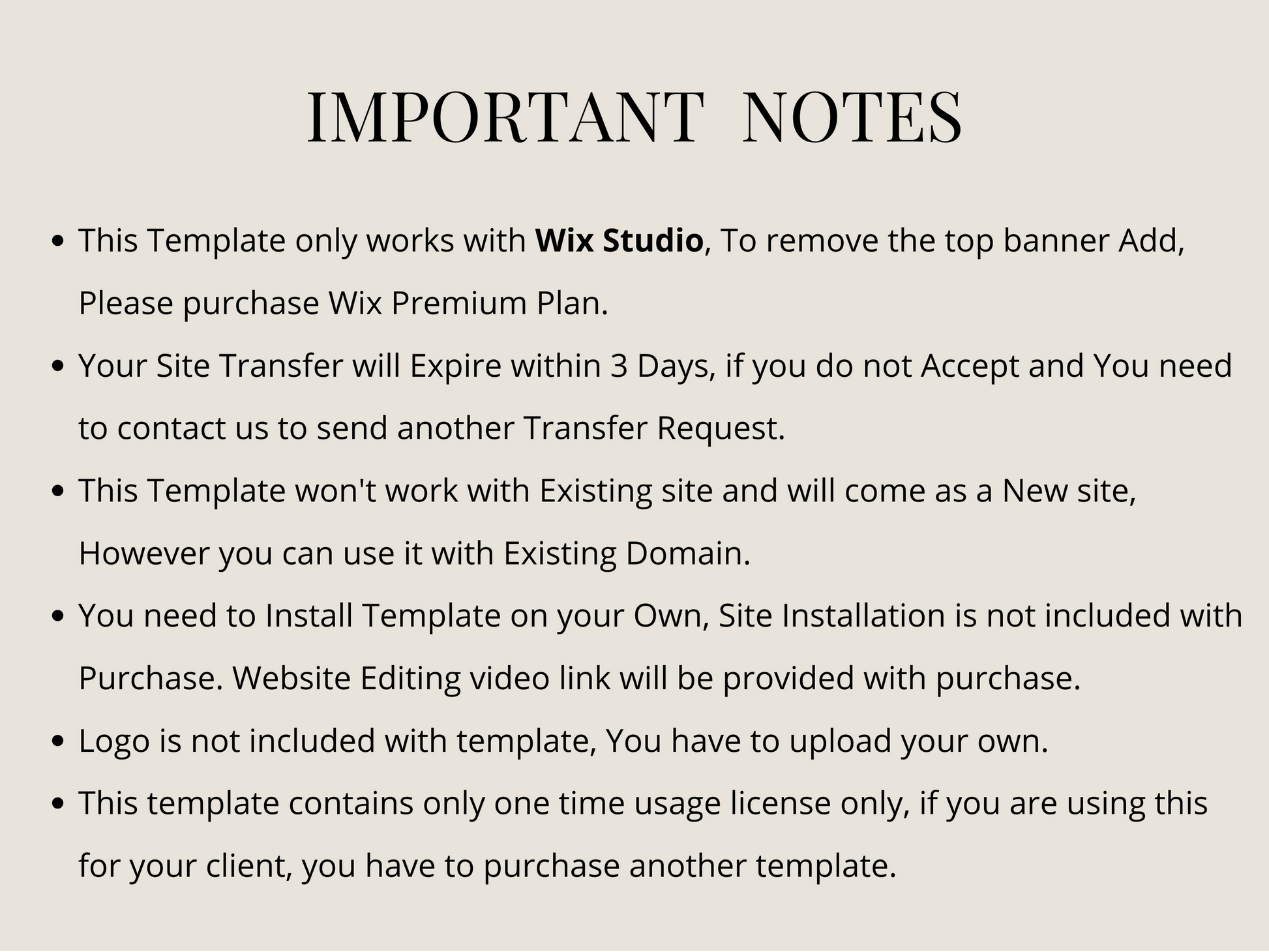Click the bullet before 'You need to Install'

59,617
